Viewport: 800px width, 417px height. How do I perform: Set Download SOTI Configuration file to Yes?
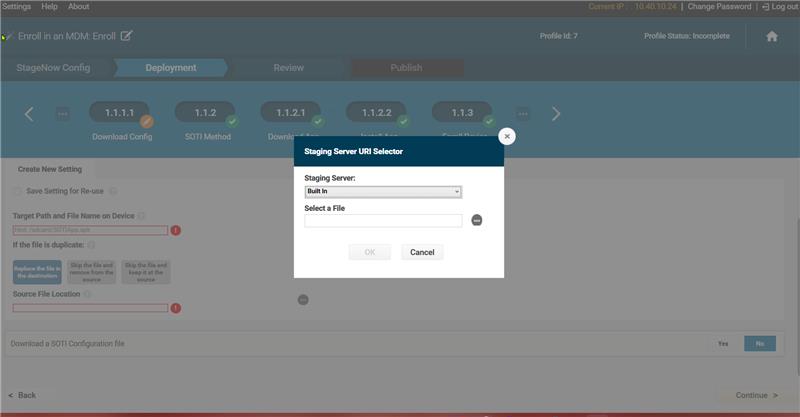723,343
